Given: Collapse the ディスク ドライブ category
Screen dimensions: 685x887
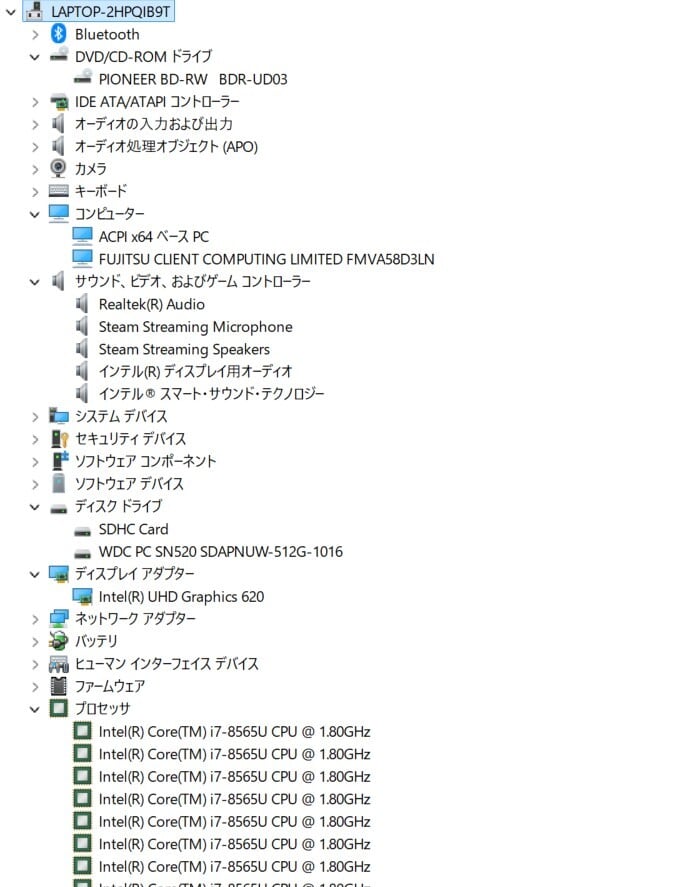Looking at the screenshot, I should tap(35, 507).
